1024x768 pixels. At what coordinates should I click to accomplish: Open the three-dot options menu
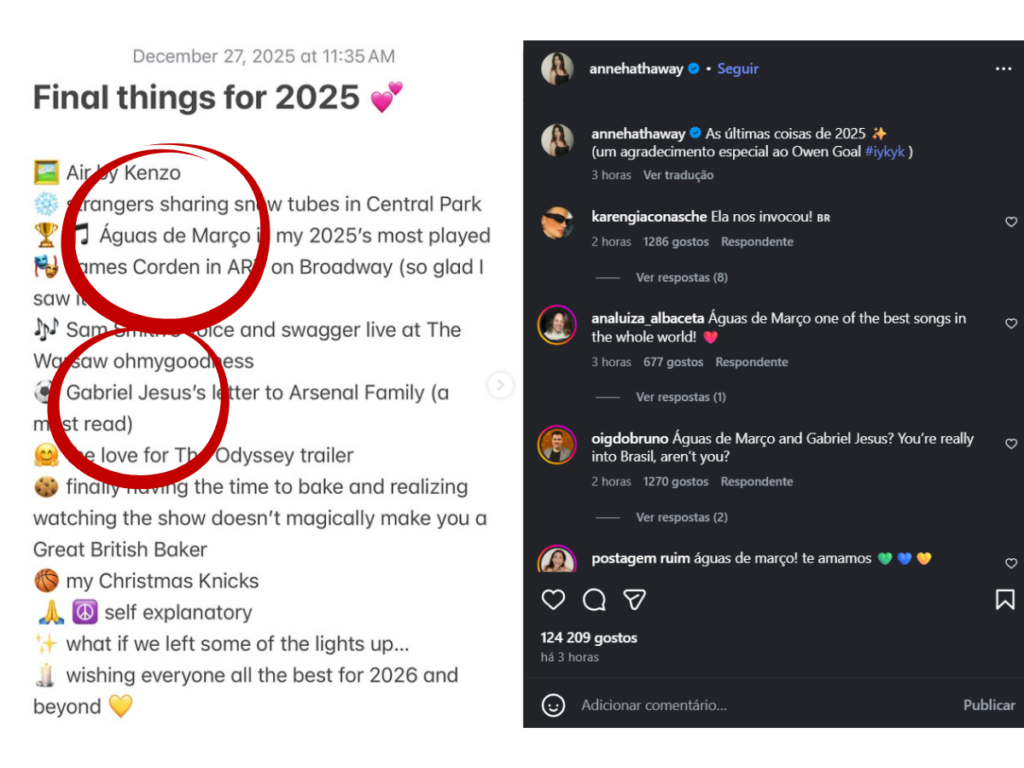coord(1004,68)
